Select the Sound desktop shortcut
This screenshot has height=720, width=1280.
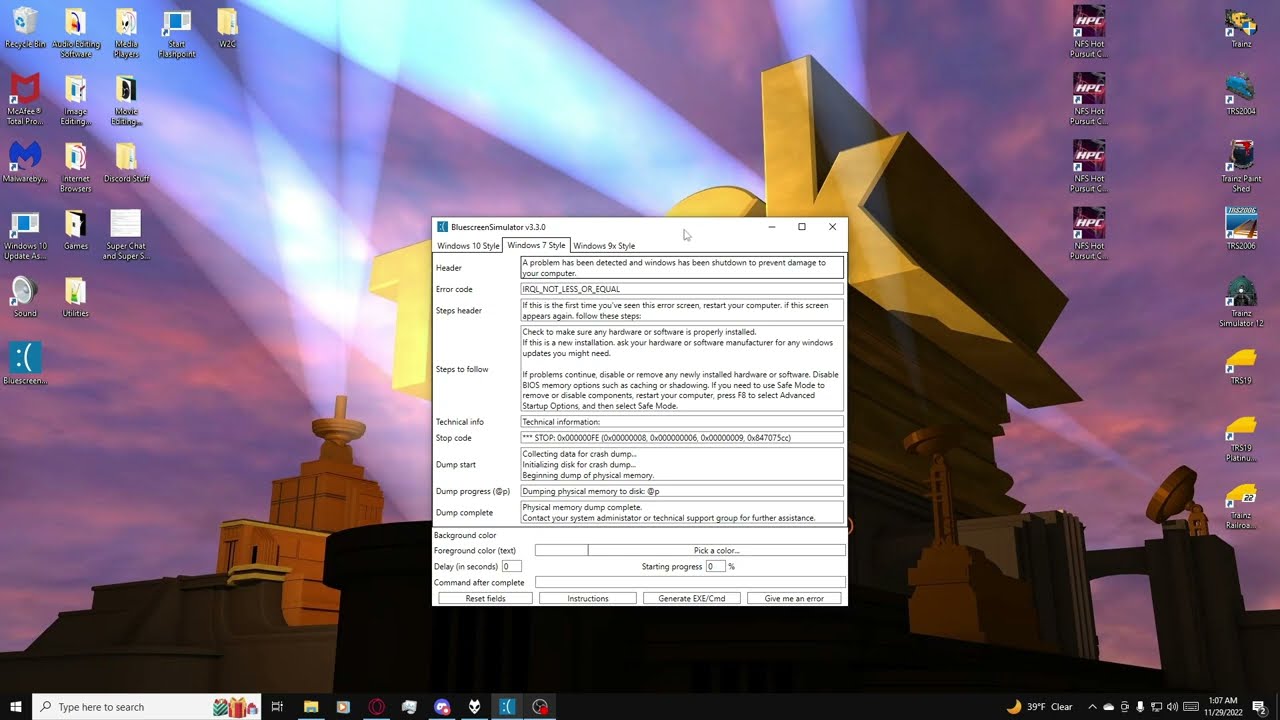coord(25,296)
